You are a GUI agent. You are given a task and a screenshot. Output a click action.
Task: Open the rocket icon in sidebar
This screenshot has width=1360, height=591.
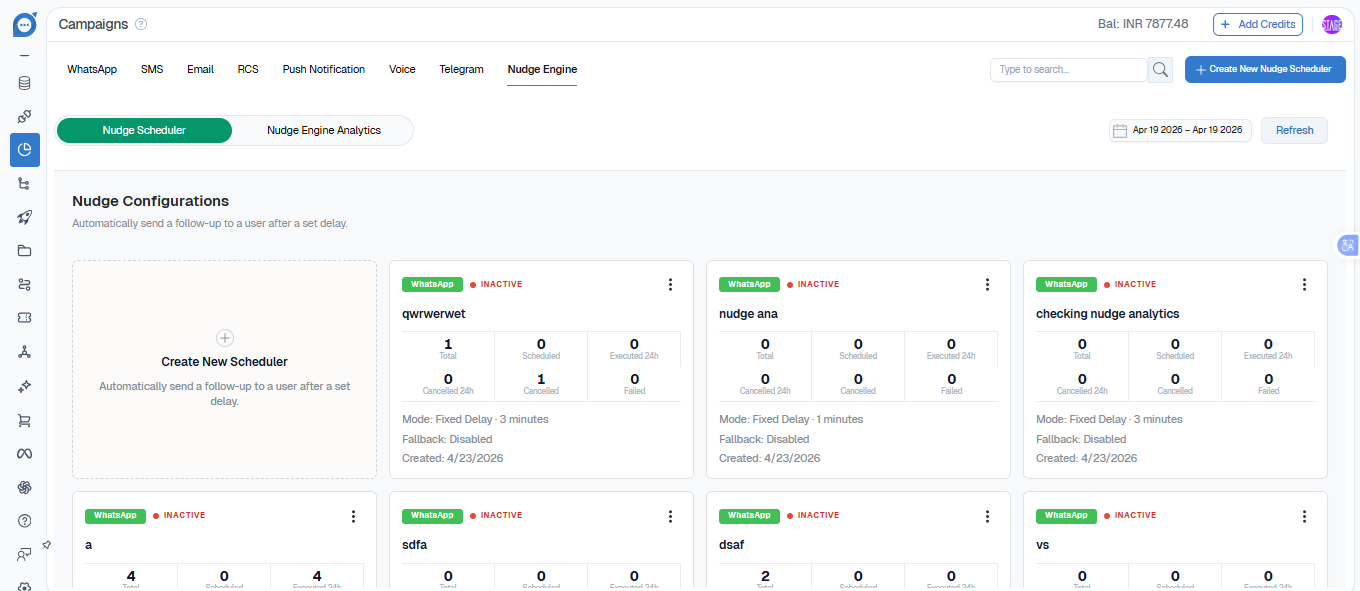coord(25,217)
